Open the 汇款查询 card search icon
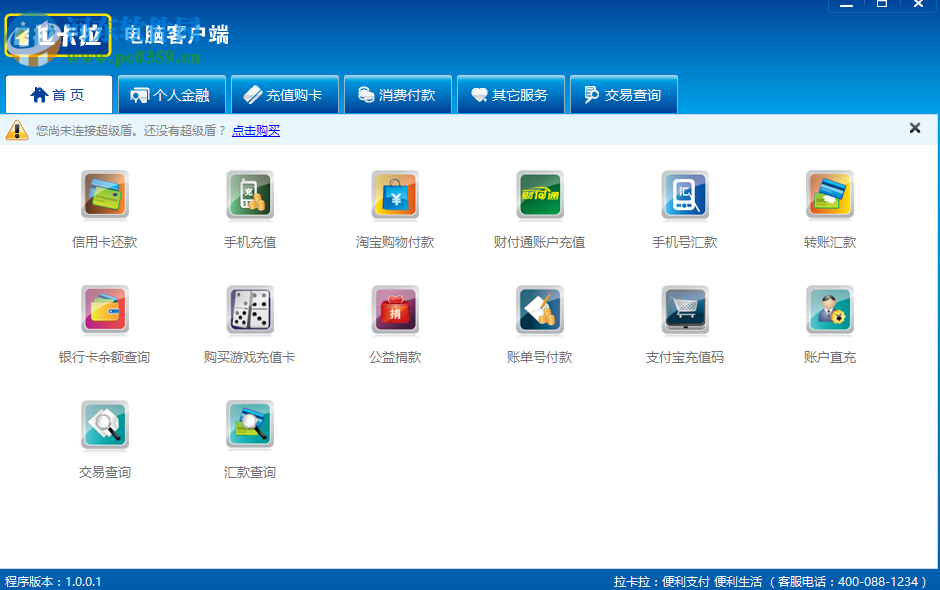Image resolution: width=940 pixels, height=590 pixels. click(x=250, y=425)
